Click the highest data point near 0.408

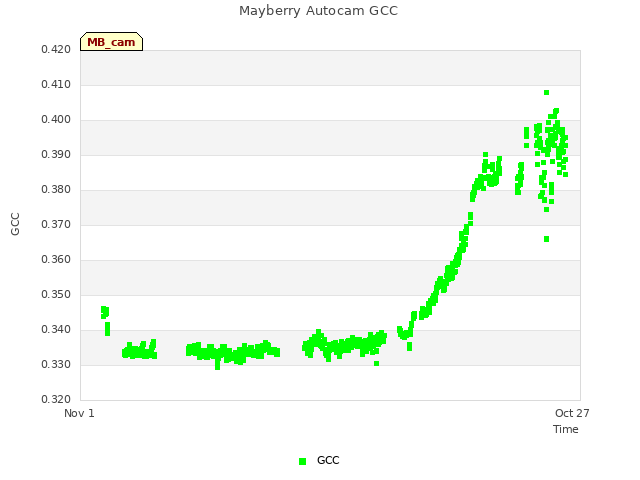coord(547,93)
